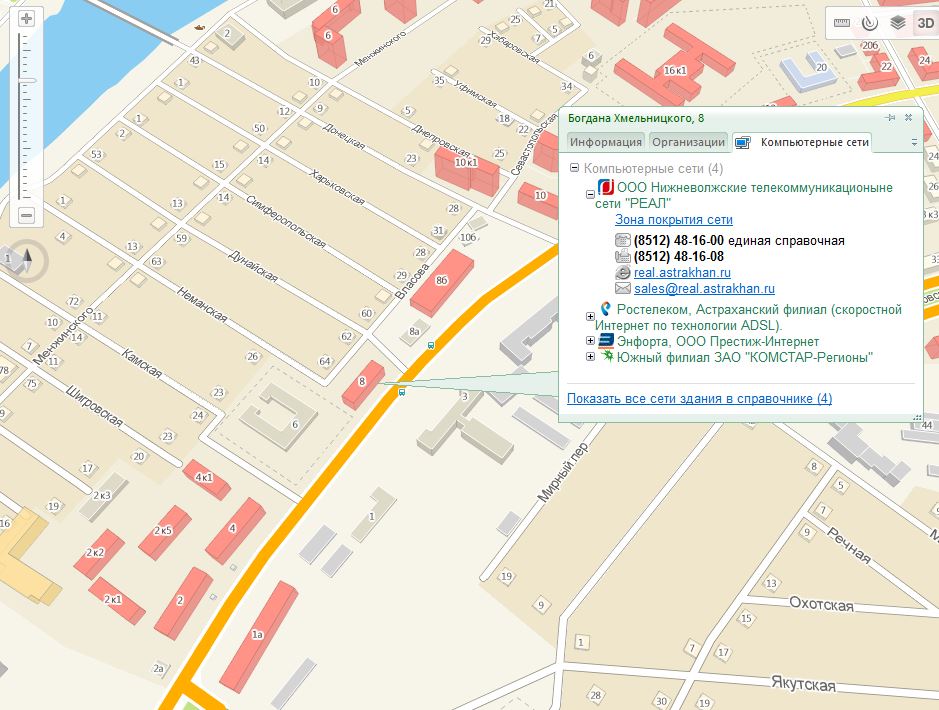Image resolution: width=939 pixels, height=710 pixels.
Task: Pin the Богдана Хмельницкого, 8 info card
Action: 890,118
